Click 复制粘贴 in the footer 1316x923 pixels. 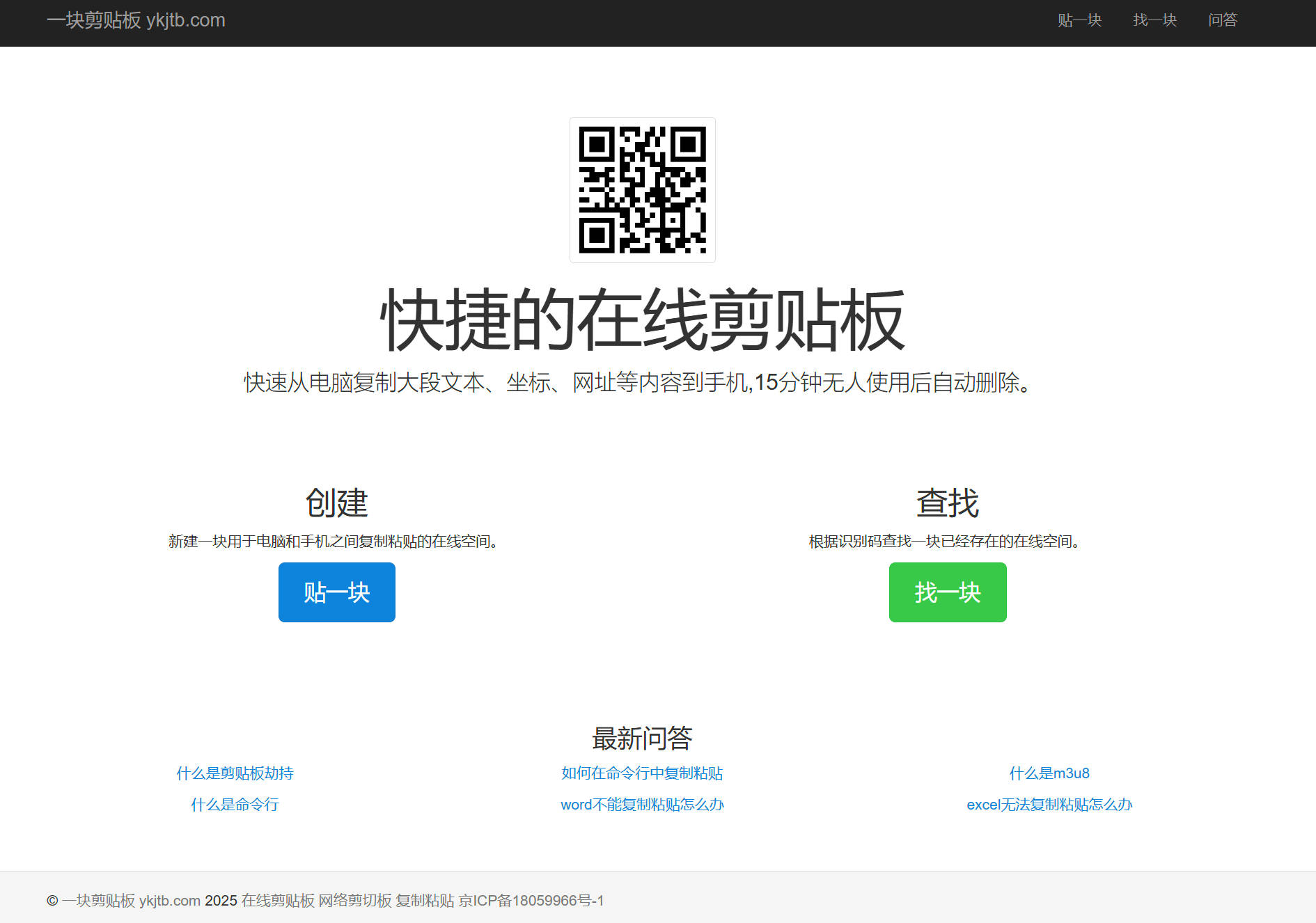point(425,901)
